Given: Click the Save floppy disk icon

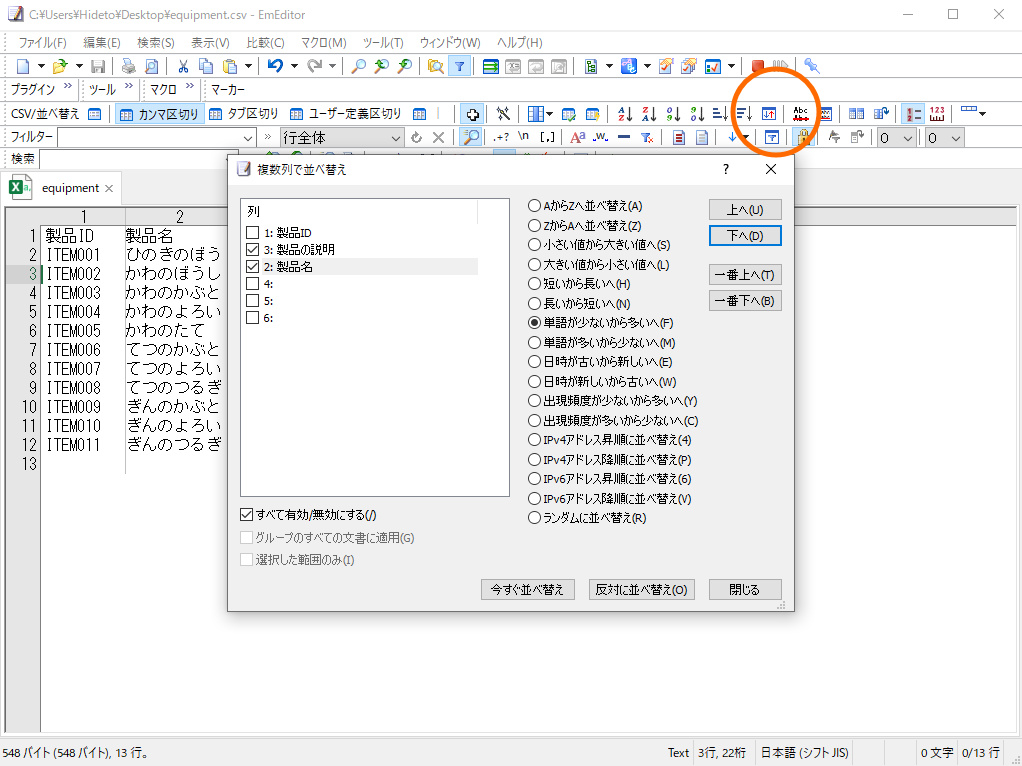Looking at the screenshot, I should [x=98, y=66].
